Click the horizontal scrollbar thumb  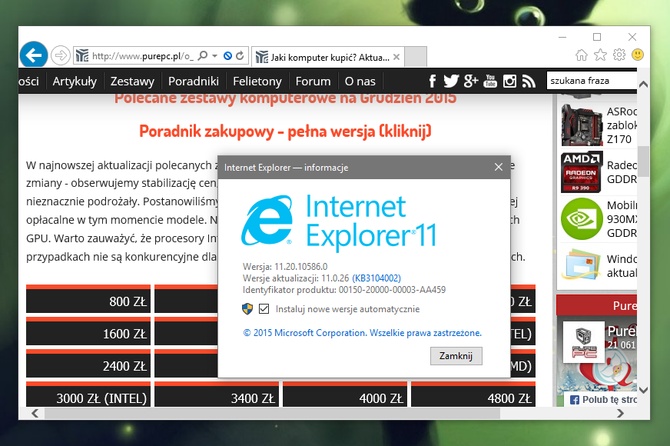click(x=272, y=413)
